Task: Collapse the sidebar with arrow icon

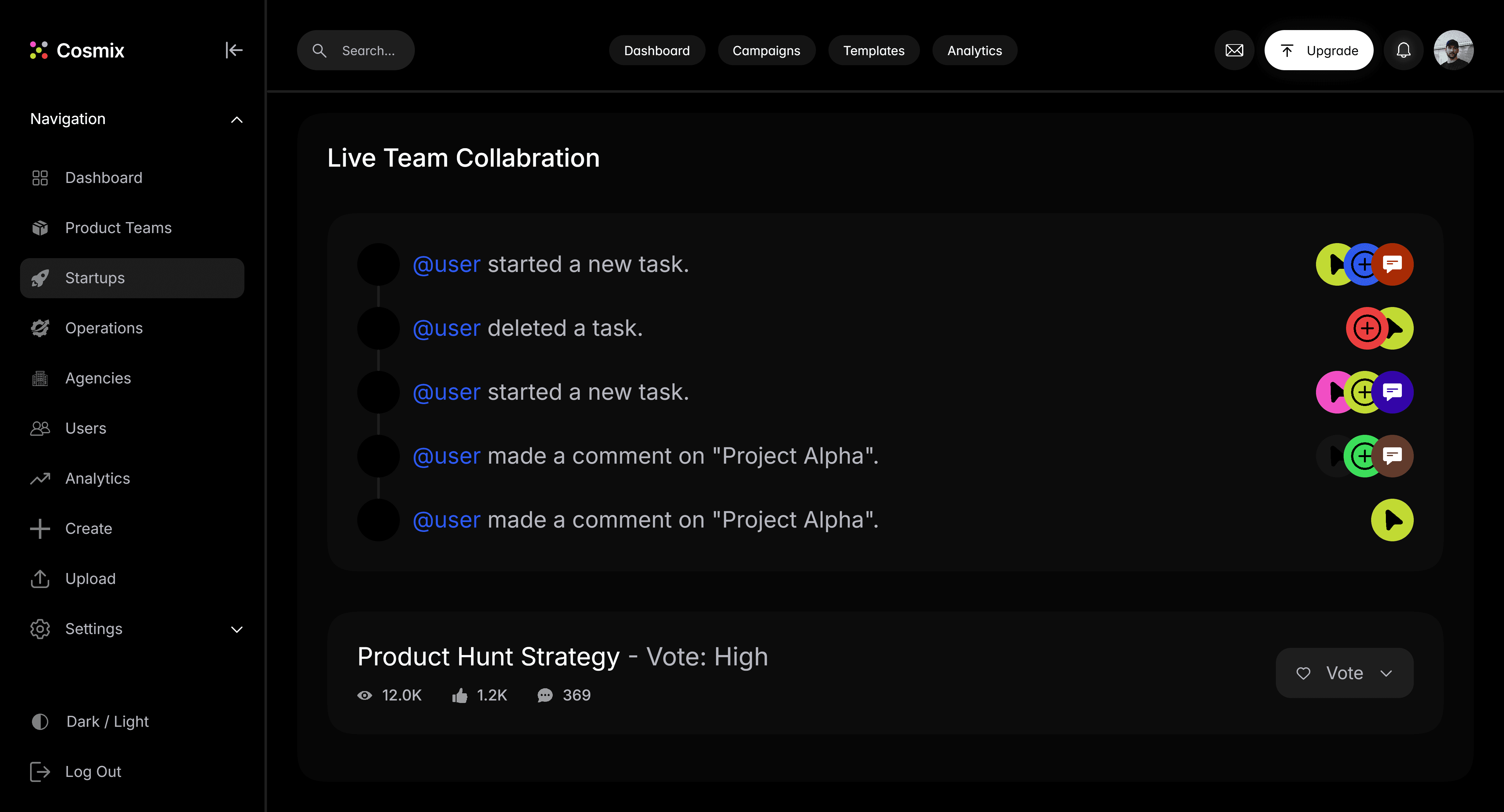Action: (x=233, y=50)
